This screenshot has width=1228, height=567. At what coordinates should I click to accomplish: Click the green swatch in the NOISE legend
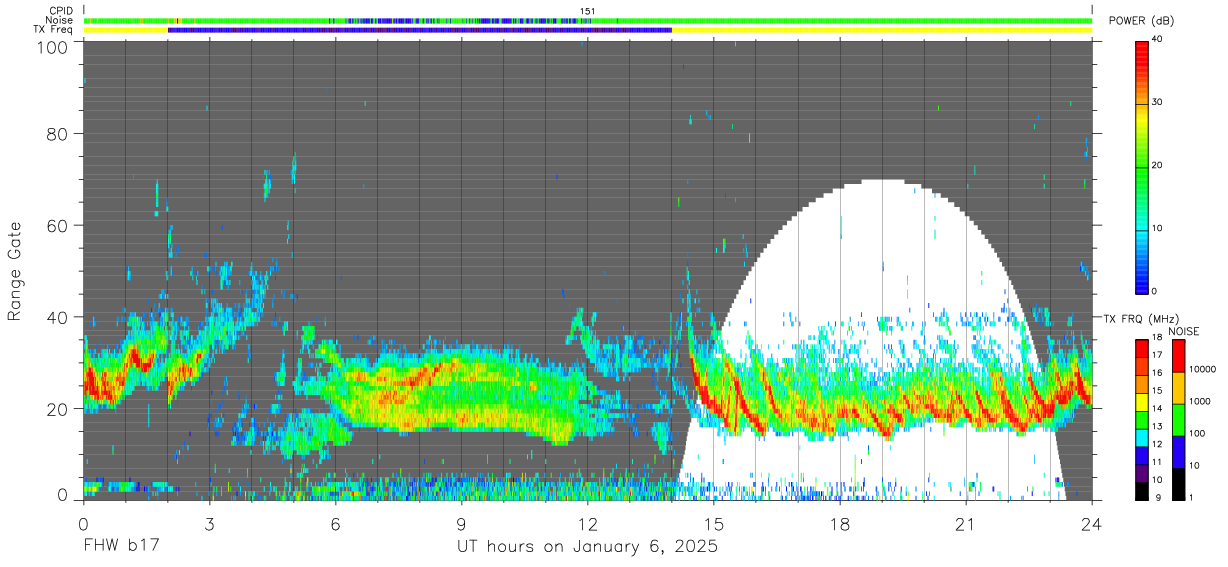pos(1177,419)
